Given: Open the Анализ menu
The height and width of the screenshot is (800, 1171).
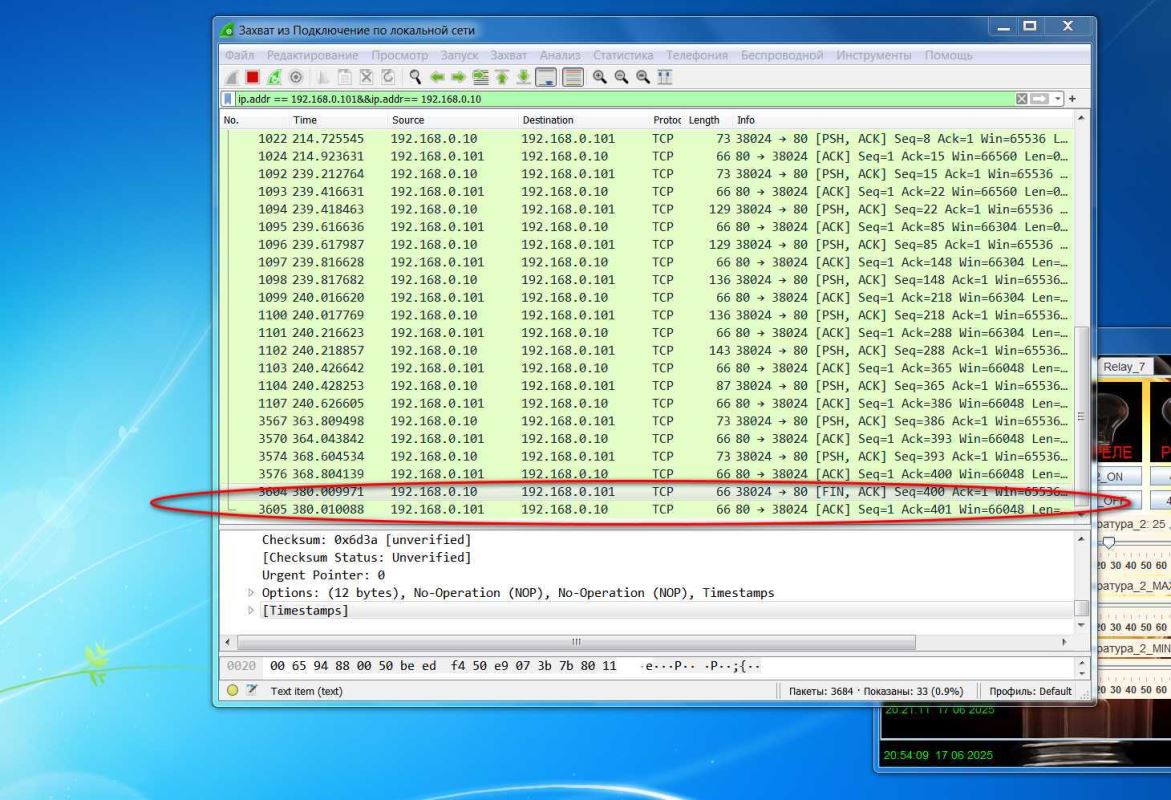Looking at the screenshot, I should [x=560, y=54].
